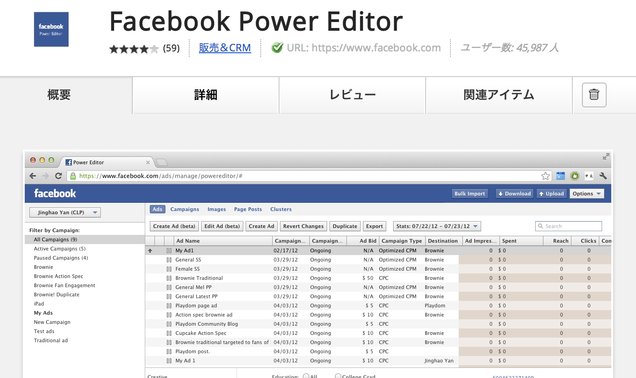Viewport: 636px width, 378px height.
Task: Switch to the Images tab
Action: [x=217, y=209]
